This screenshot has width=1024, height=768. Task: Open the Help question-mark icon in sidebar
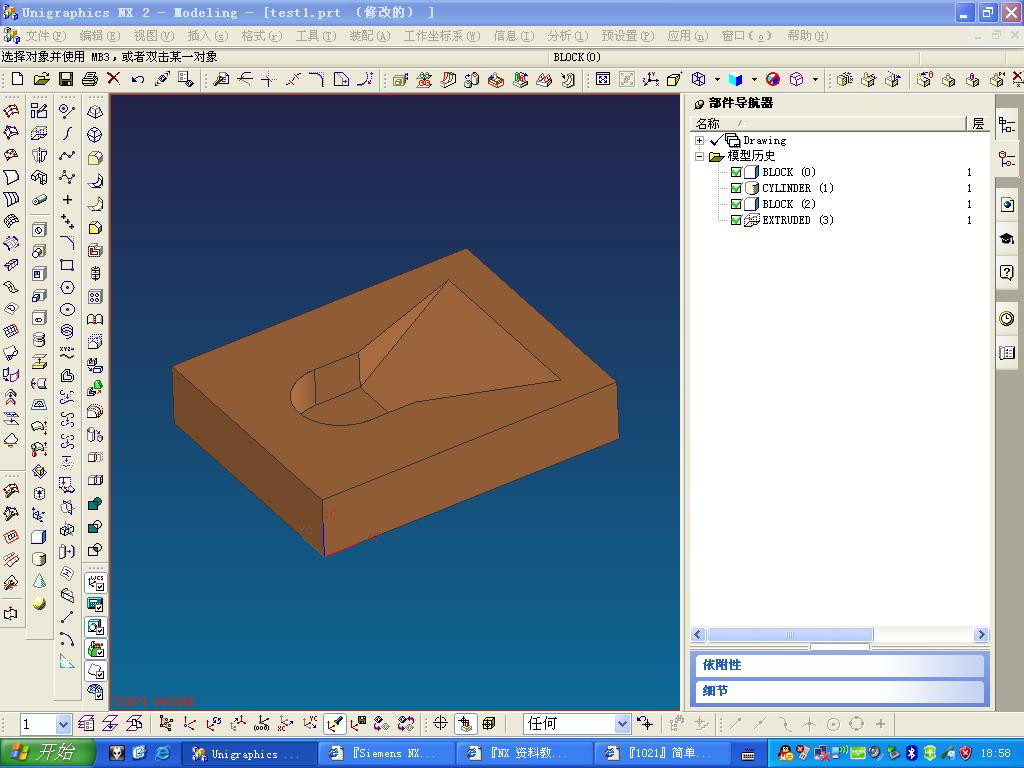pyautogui.click(x=1007, y=272)
